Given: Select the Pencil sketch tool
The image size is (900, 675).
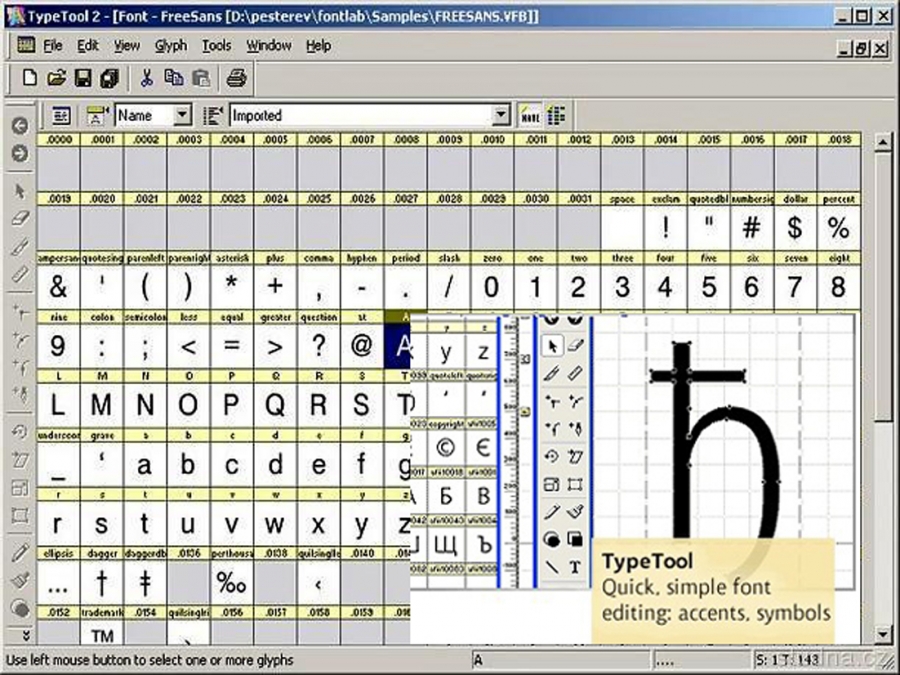Looking at the screenshot, I should pos(20,553).
